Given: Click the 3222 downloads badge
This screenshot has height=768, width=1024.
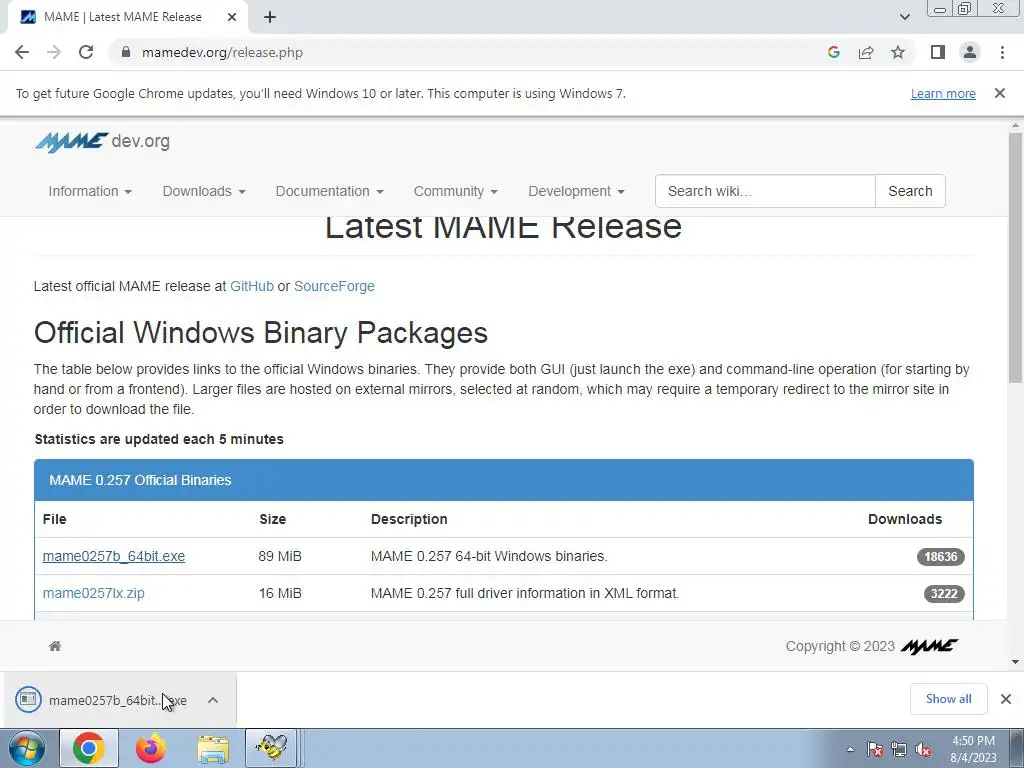Looking at the screenshot, I should (x=944, y=594).
